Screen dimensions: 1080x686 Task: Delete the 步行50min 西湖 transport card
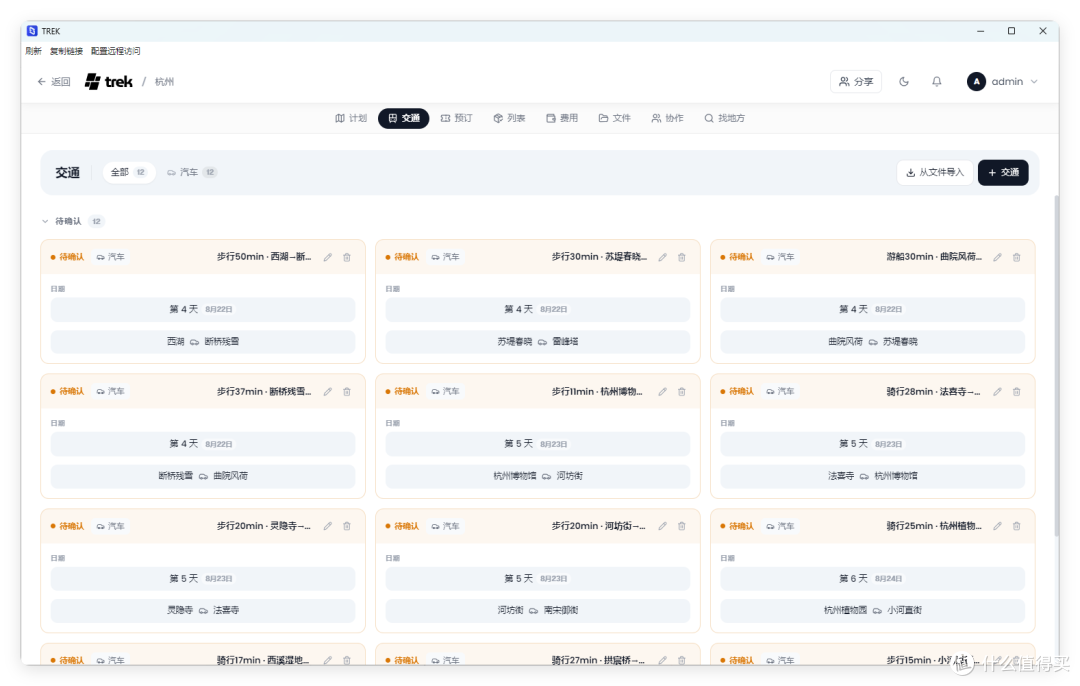pos(347,257)
